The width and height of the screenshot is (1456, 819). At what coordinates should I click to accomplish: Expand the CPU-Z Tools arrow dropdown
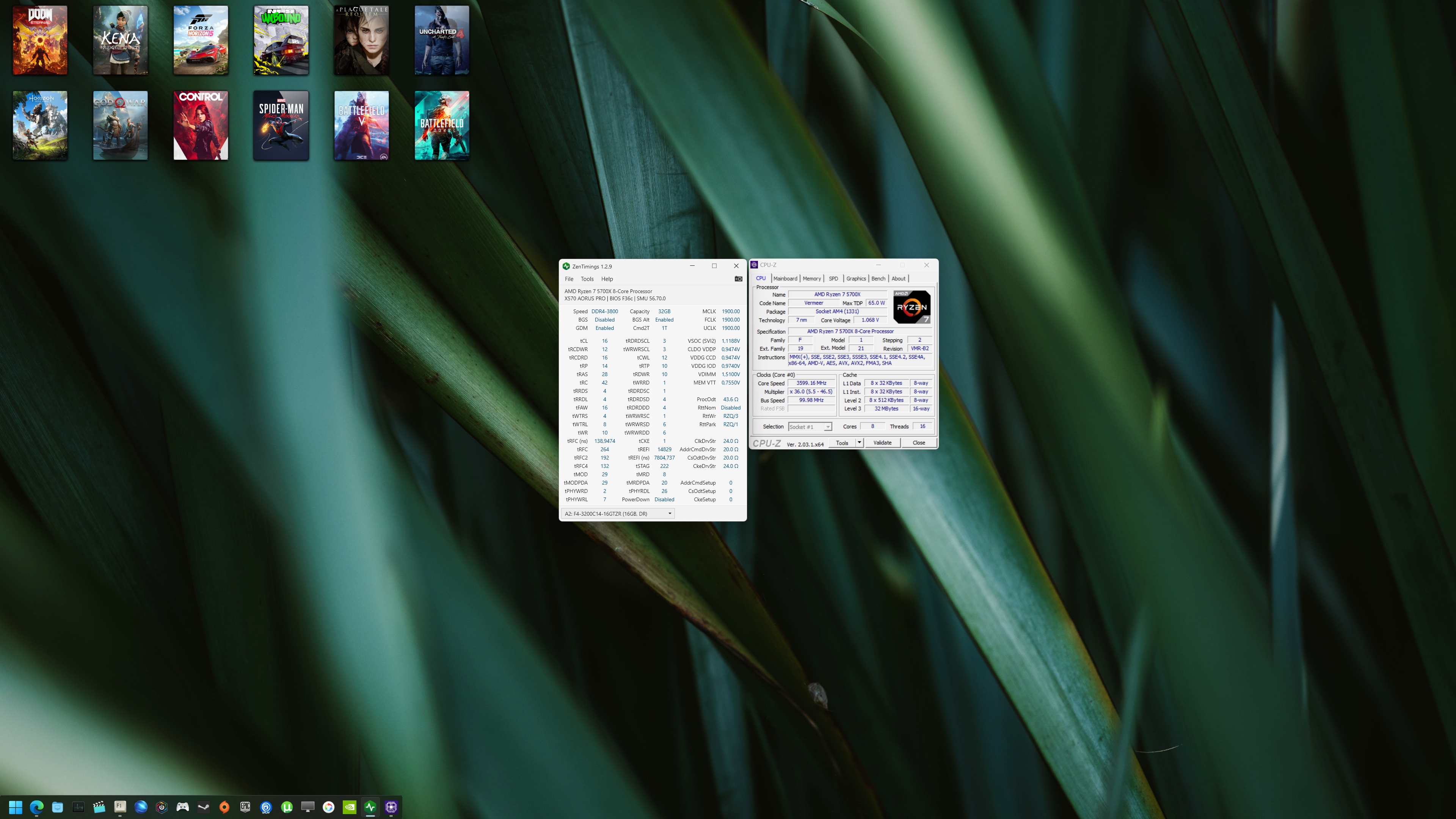(859, 442)
